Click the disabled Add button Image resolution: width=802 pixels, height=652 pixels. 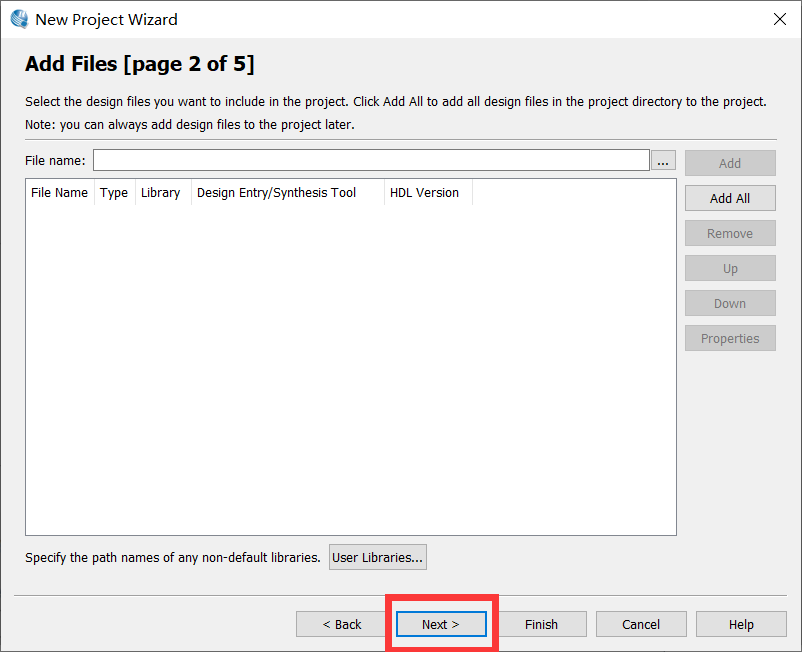tap(730, 163)
